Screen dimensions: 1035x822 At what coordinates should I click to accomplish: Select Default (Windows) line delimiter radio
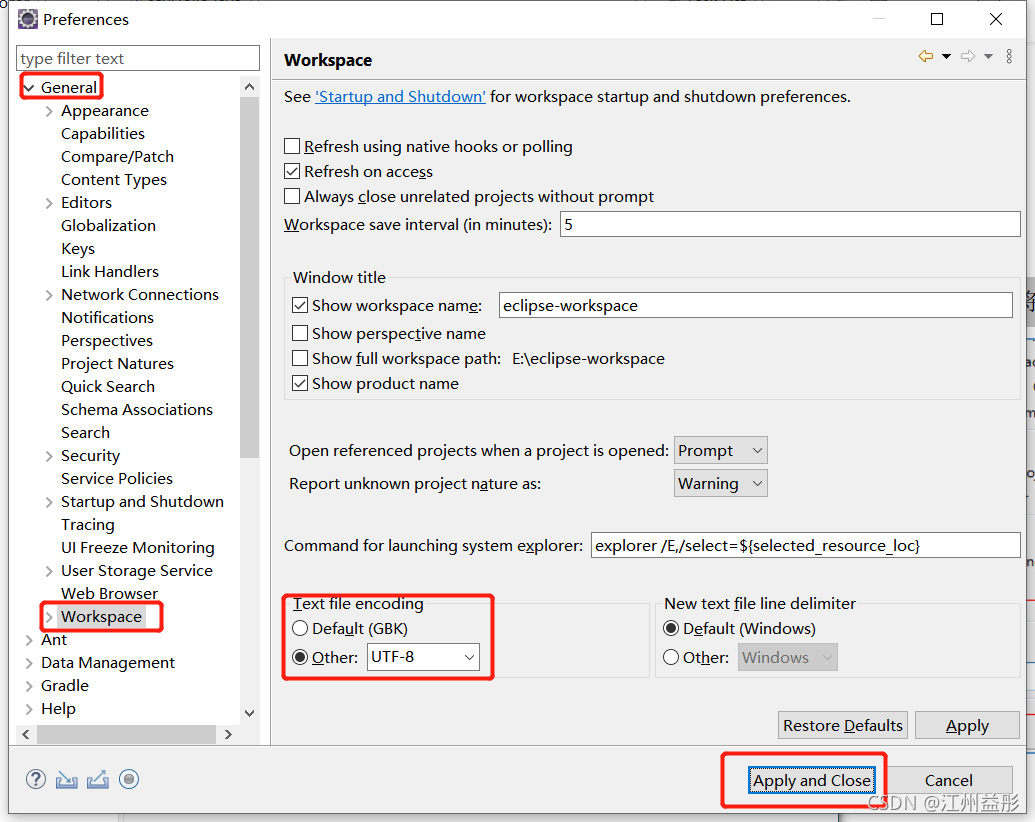point(671,628)
